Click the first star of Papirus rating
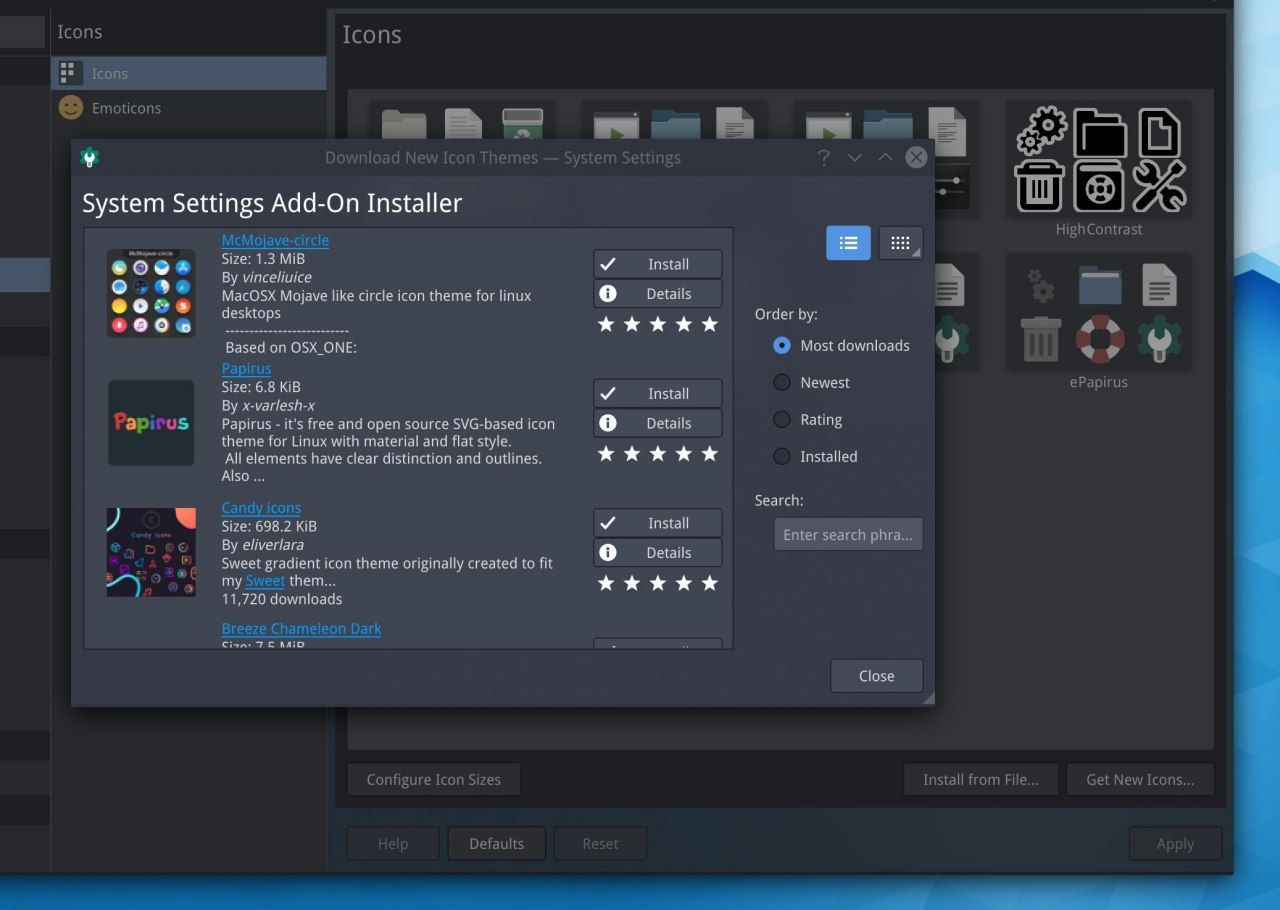Viewport: 1280px width, 910px height. [606, 454]
